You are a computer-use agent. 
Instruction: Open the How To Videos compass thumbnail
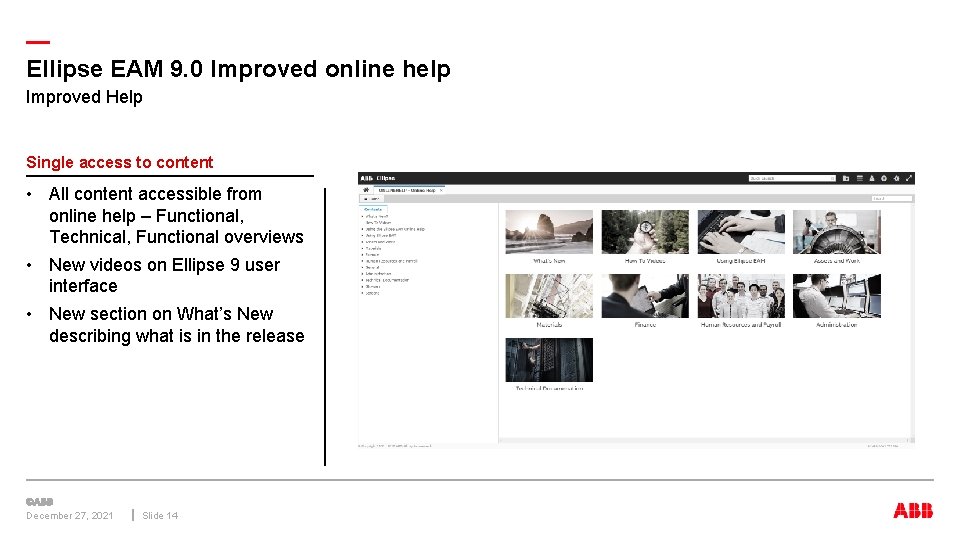(645, 232)
